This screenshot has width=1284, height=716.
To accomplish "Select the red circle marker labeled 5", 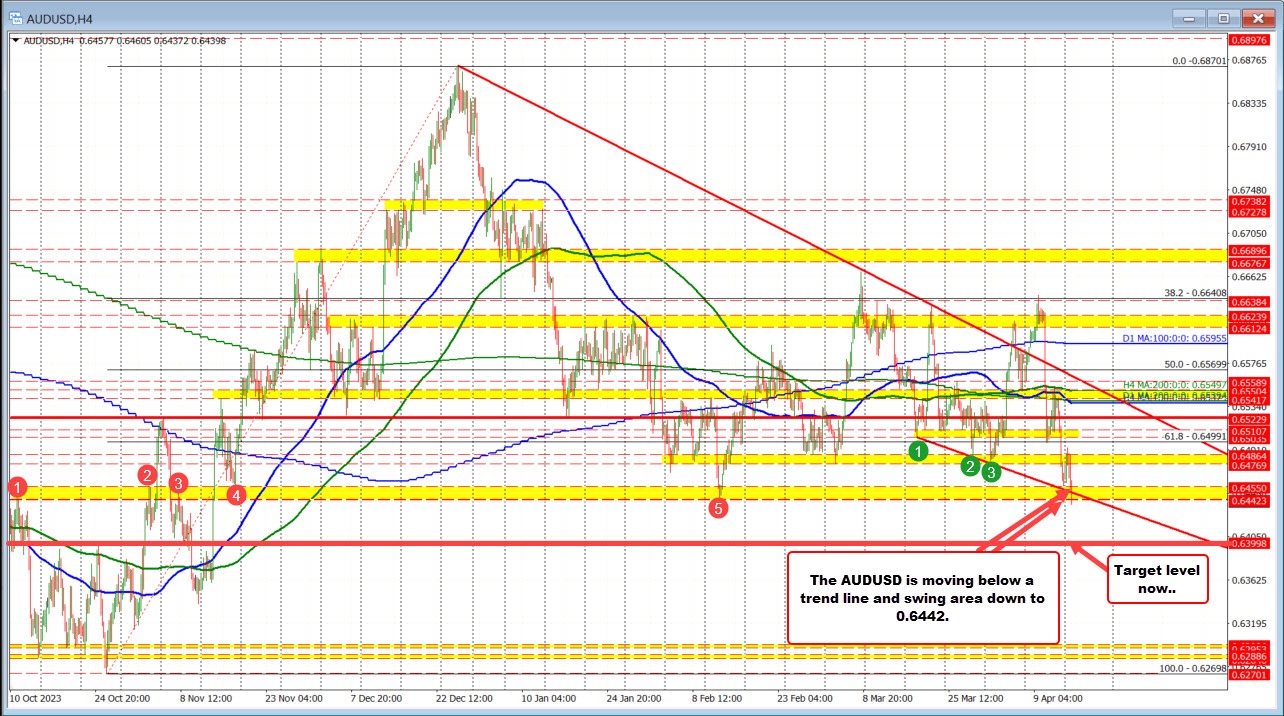I will click(x=719, y=508).
